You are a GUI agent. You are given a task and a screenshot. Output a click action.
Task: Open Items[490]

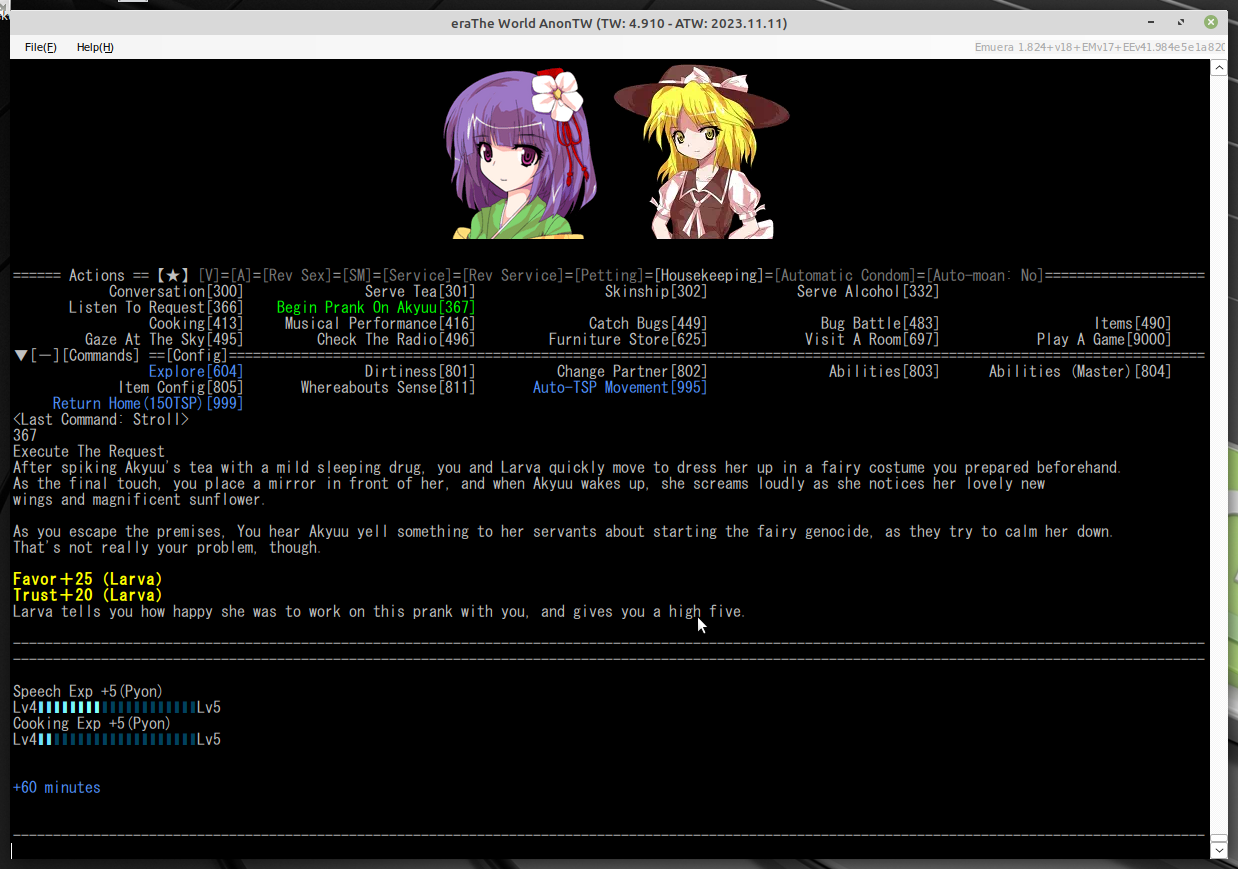coord(1132,324)
